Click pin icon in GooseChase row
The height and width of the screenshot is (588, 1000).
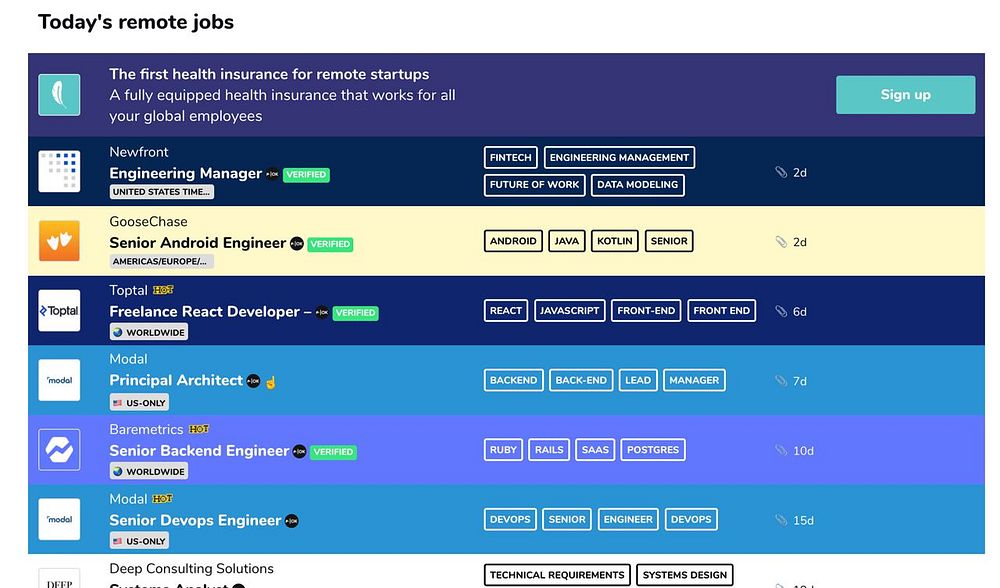tap(781, 242)
